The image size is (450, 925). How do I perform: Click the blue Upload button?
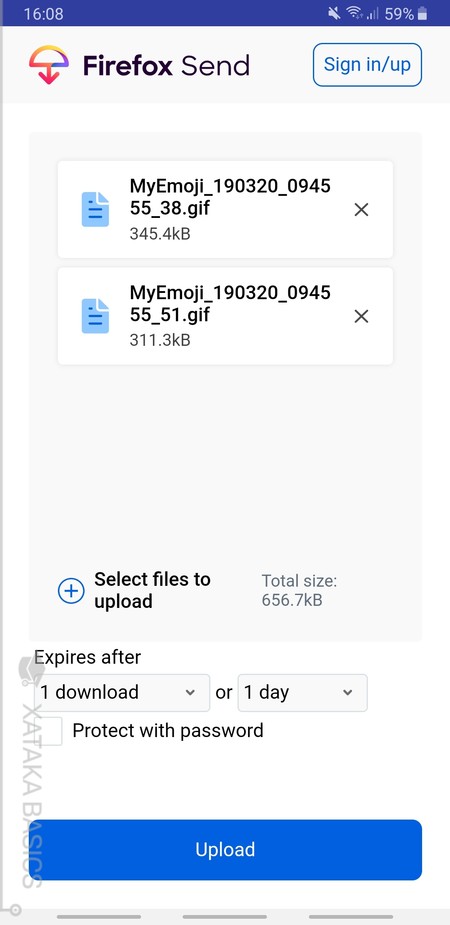pyautogui.click(x=225, y=849)
